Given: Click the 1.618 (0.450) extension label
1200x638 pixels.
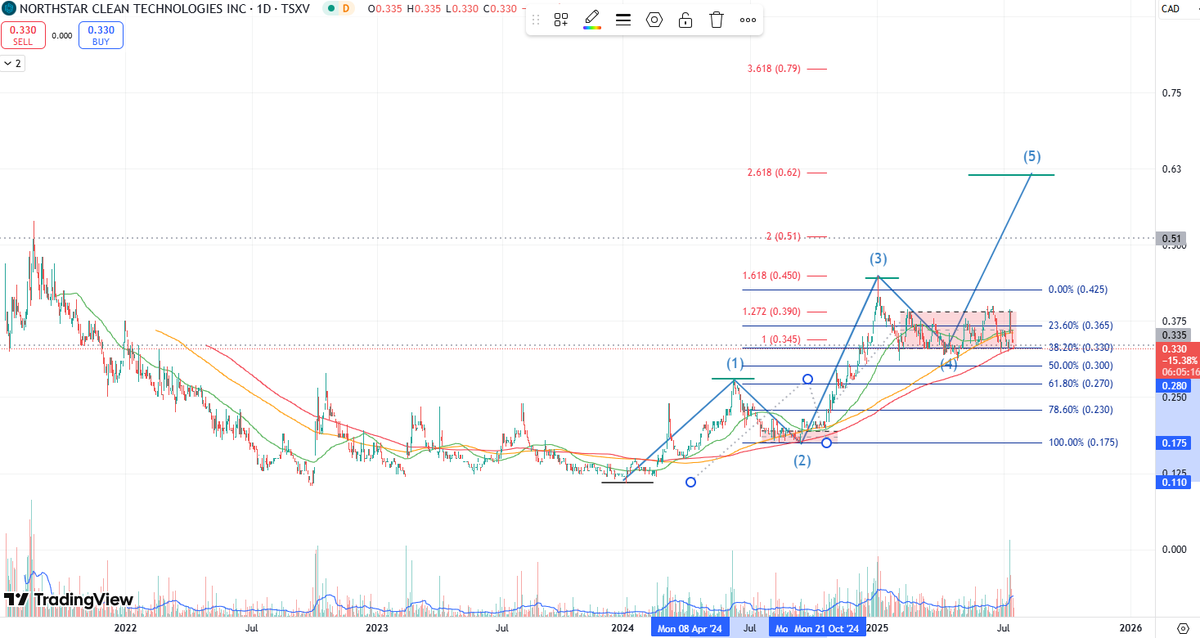Looking at the screenshot, I should (x=771, y=276).
